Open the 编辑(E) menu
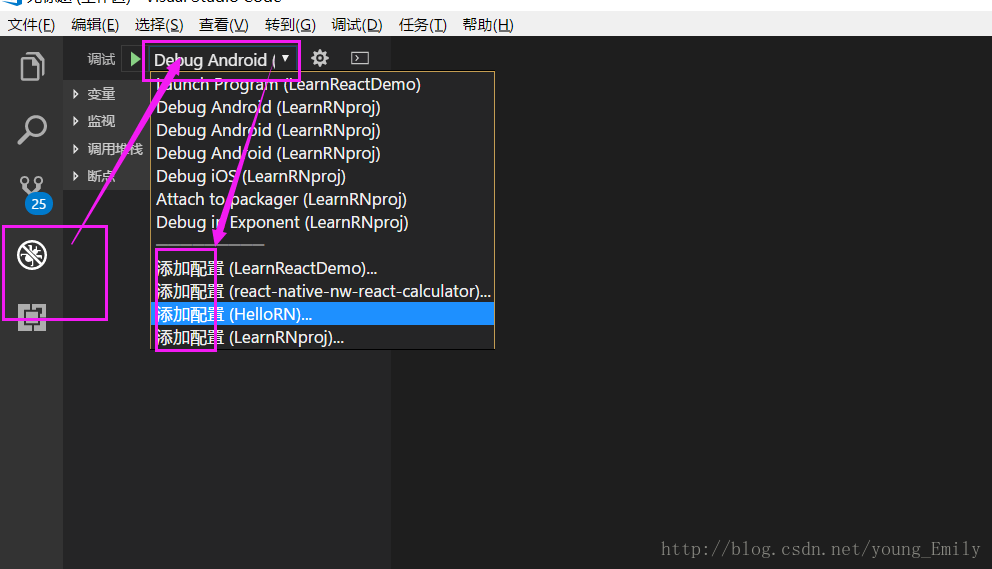Screen dimensions: 992x569 pos(95,25)
